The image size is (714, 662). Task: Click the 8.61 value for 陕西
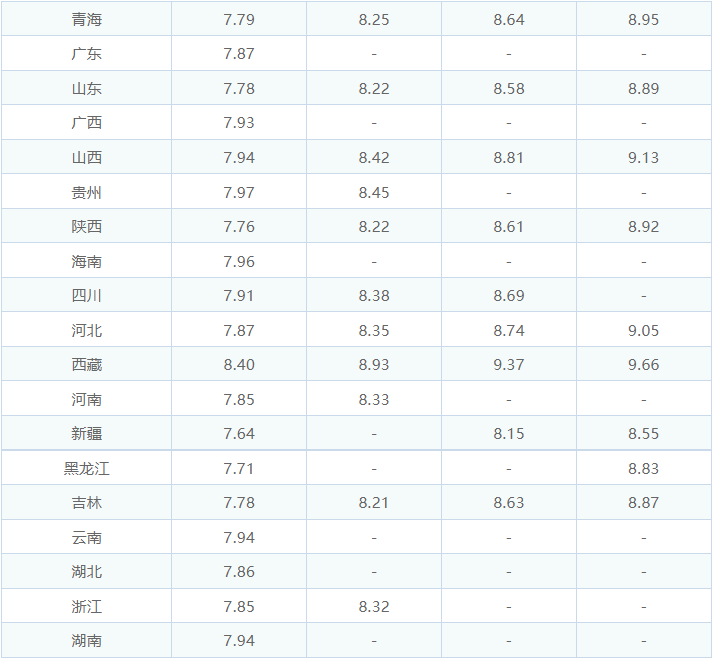509,227
